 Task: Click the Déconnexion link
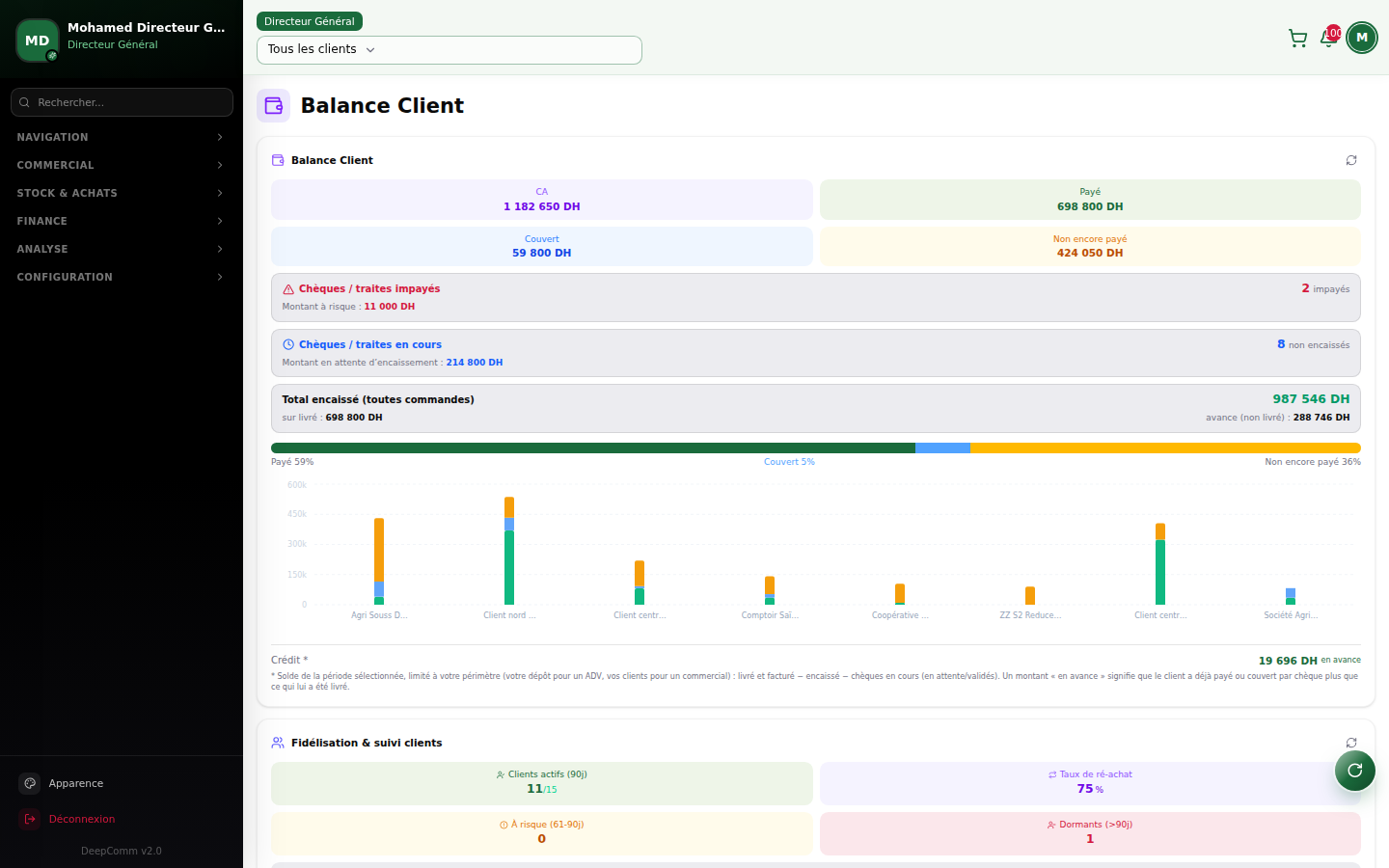122,819
